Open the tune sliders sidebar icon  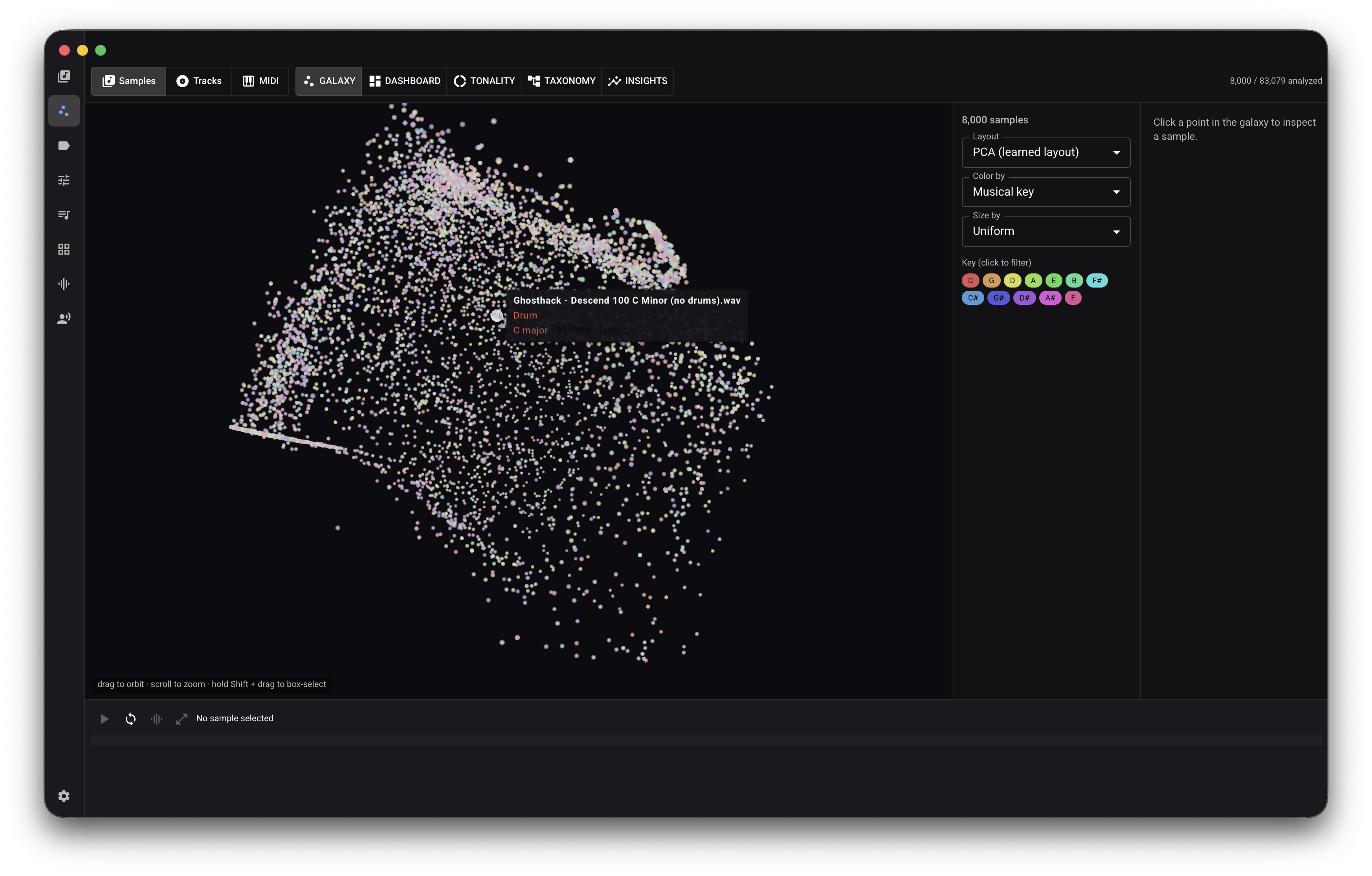click(64, 180)
